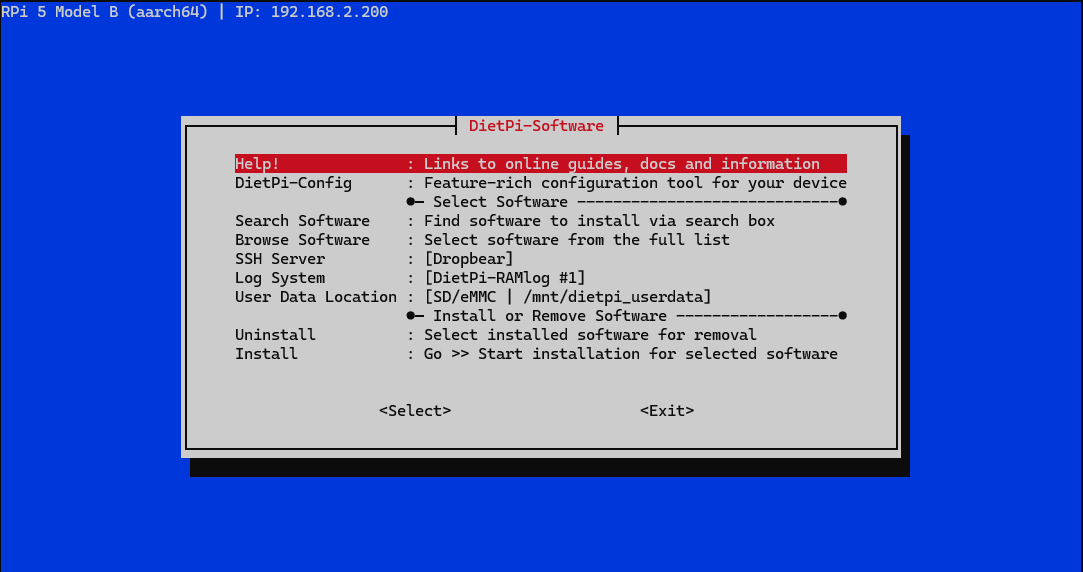Click 'Go >> Start installation for selected software'
Screen dimensions: 1083x572
point(631,354)
